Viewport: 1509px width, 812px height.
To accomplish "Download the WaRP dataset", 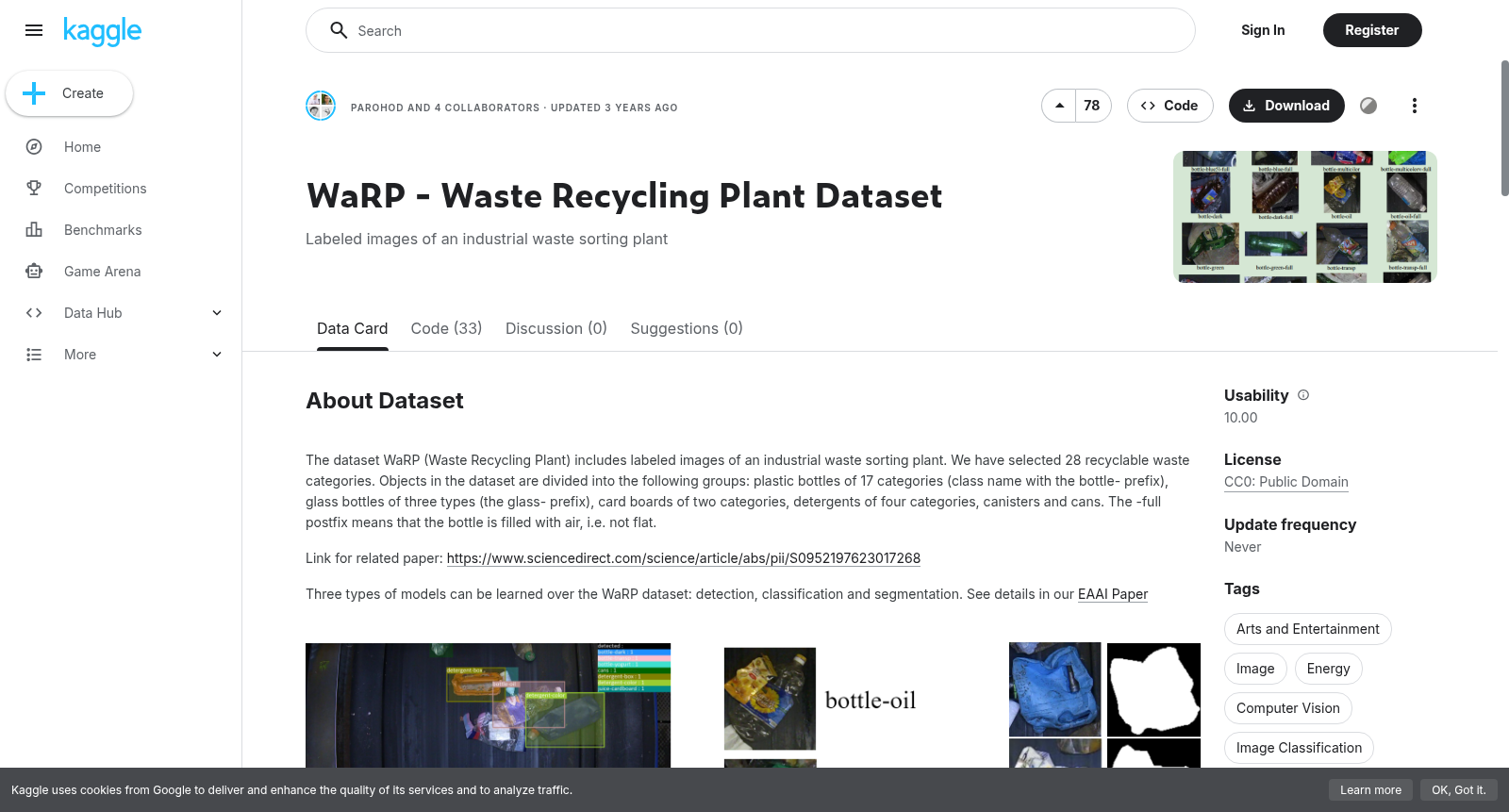I will [1286, 106].
